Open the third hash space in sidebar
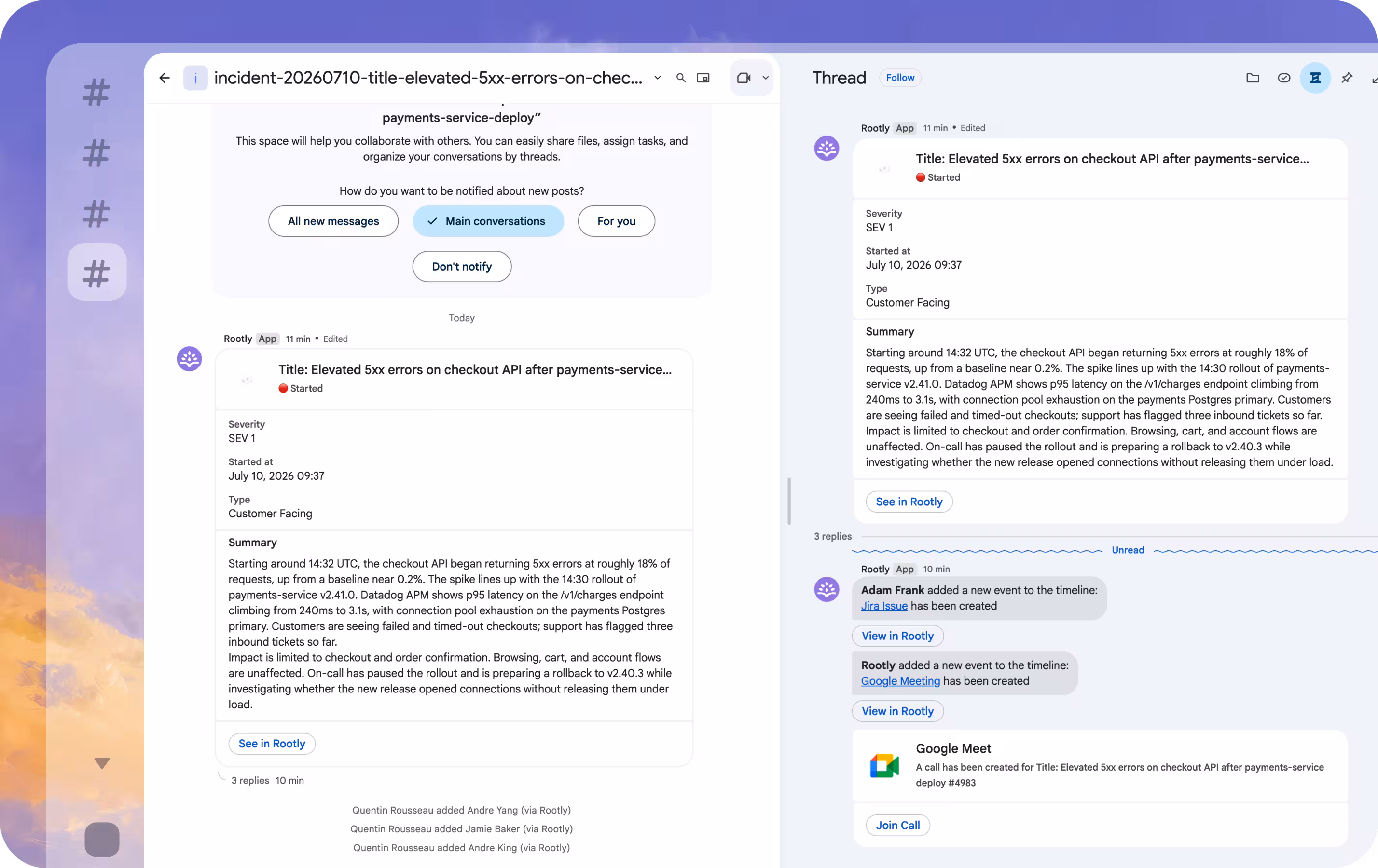The width and height of the screenshot is (1378, 868). coord(96,214)
